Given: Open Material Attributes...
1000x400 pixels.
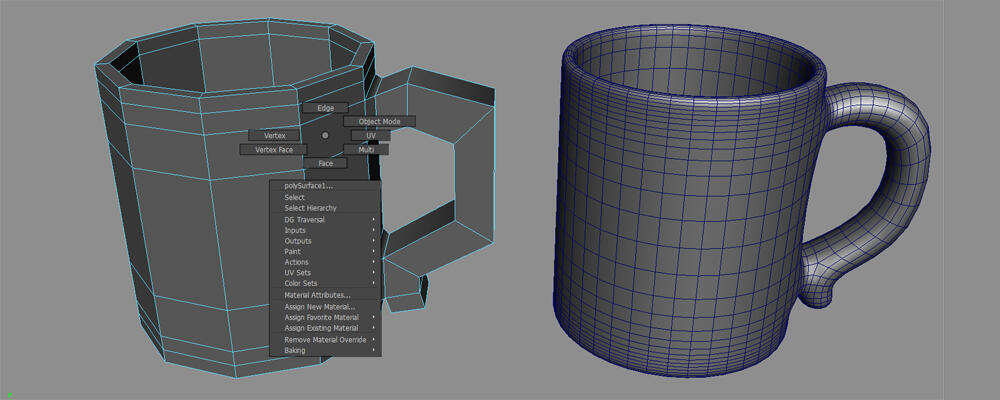Looking at the screenshot, I should pyautogui.click(x=325, y=295).
